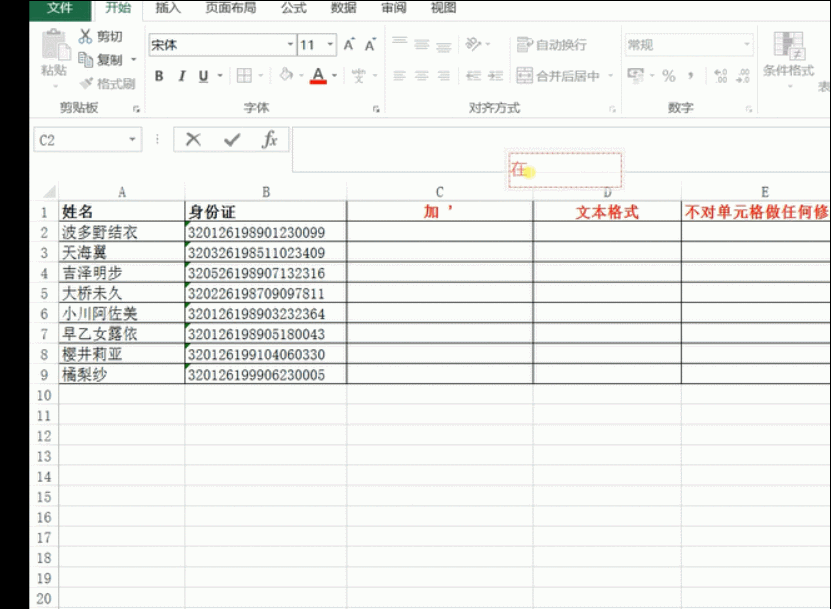The image size is (831, 609).
Task: Open font (字体) group dialog launcher
Action: pyautogui.click(x=376, y=109)
